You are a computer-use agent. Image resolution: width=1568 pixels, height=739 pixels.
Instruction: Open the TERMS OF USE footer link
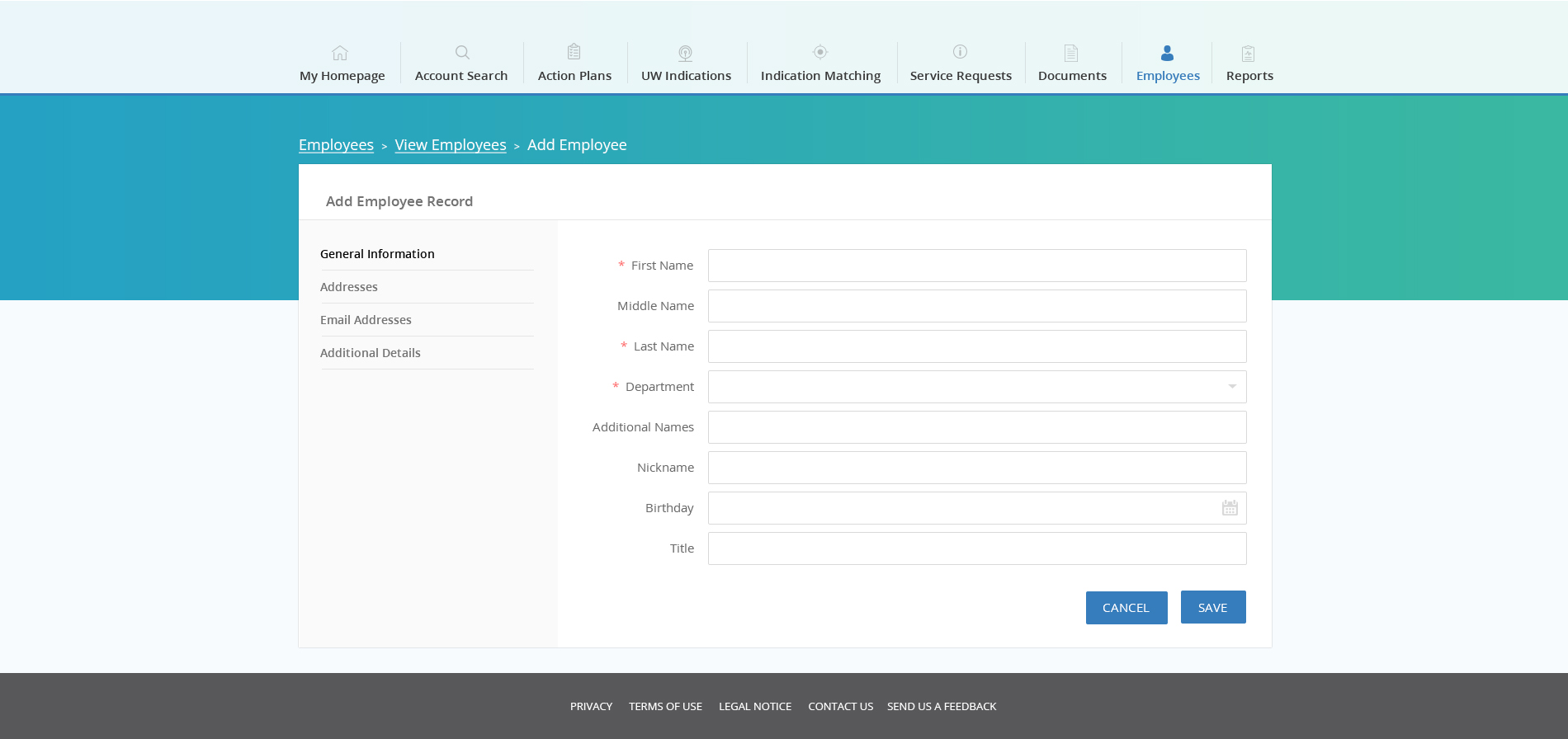[665, 707]
